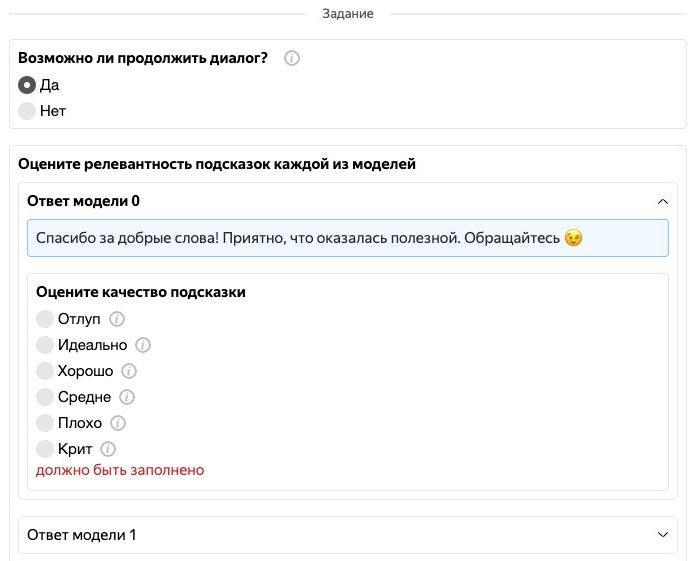Select the Нет radio button

tap(27, 111)
